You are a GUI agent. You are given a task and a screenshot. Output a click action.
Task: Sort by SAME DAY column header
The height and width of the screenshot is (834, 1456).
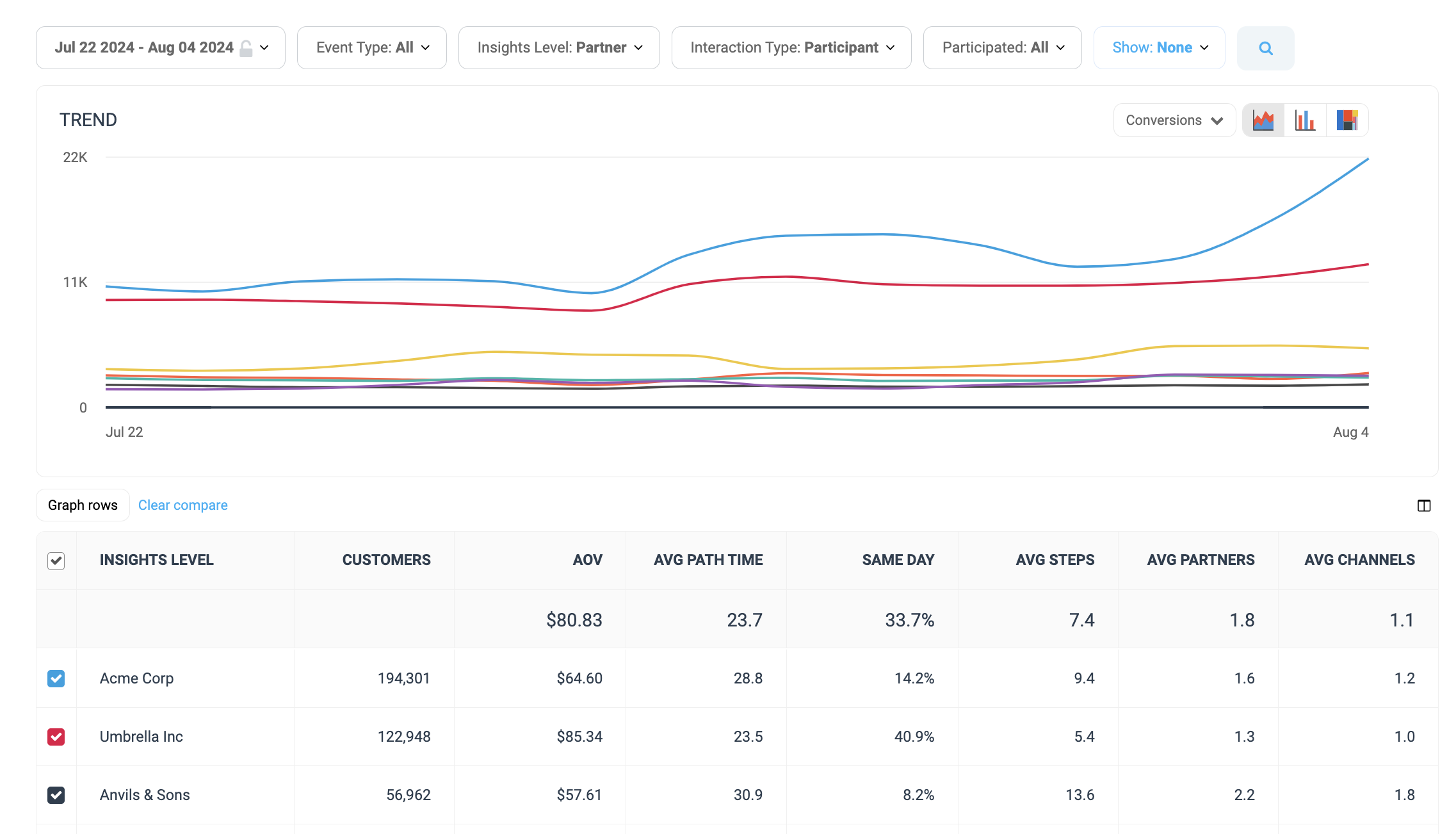pos(898,560)
